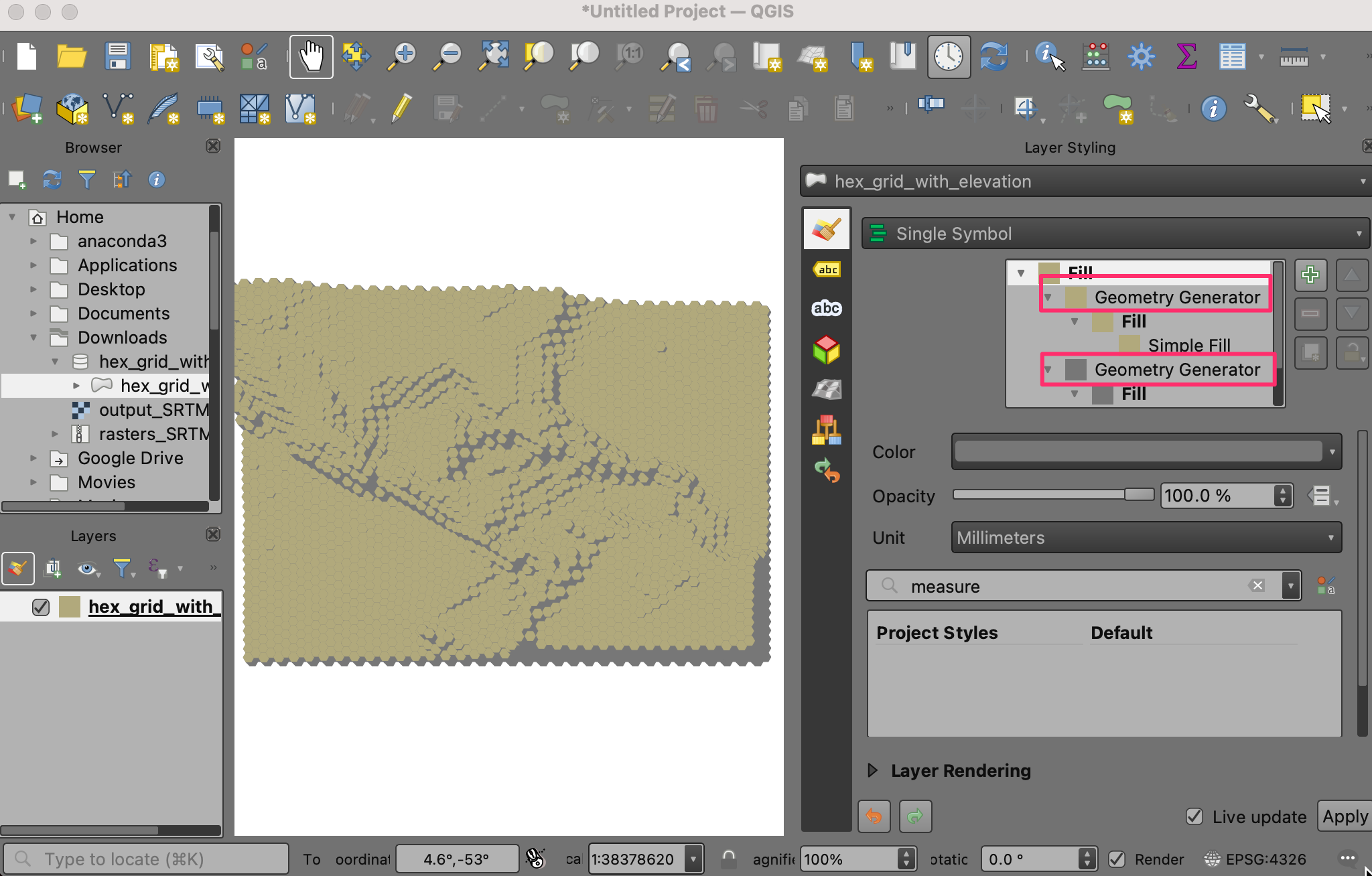Screen dimensions: 1372x876
Task: Click the Save Project floppy icon
Action: tap(117, 57)
